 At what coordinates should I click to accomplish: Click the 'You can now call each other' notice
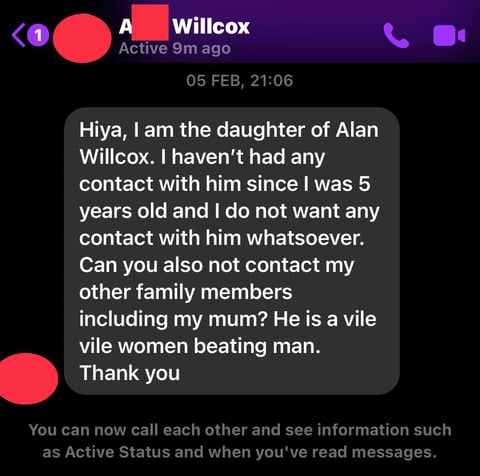pos(240,441)
